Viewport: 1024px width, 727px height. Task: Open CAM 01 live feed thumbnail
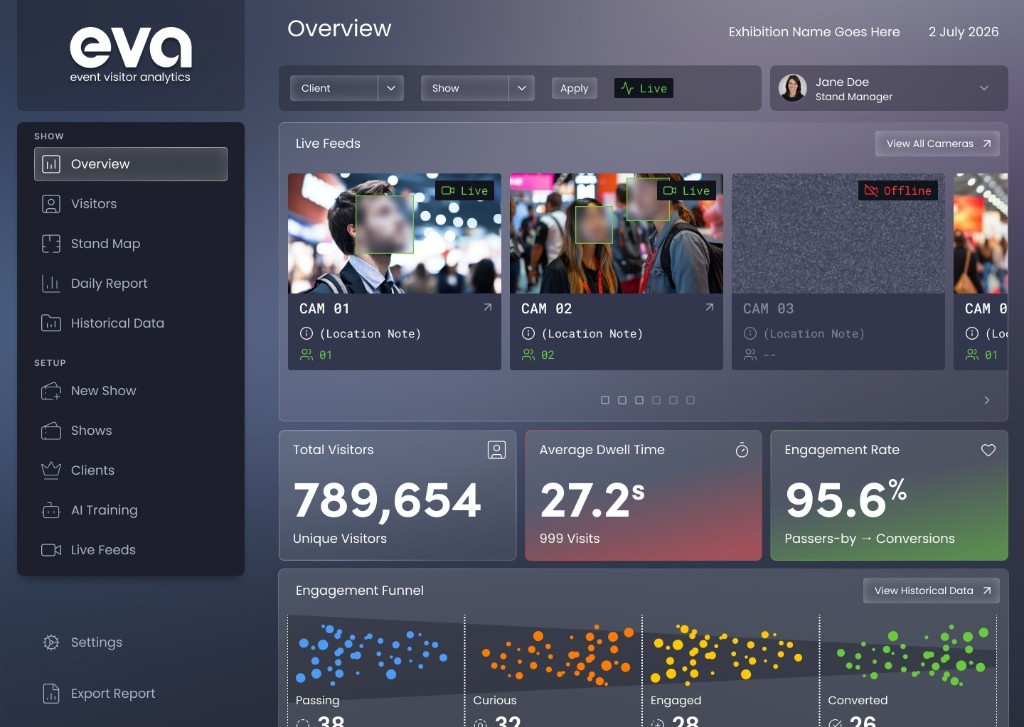pyautogui.click(x=394, y=233)
